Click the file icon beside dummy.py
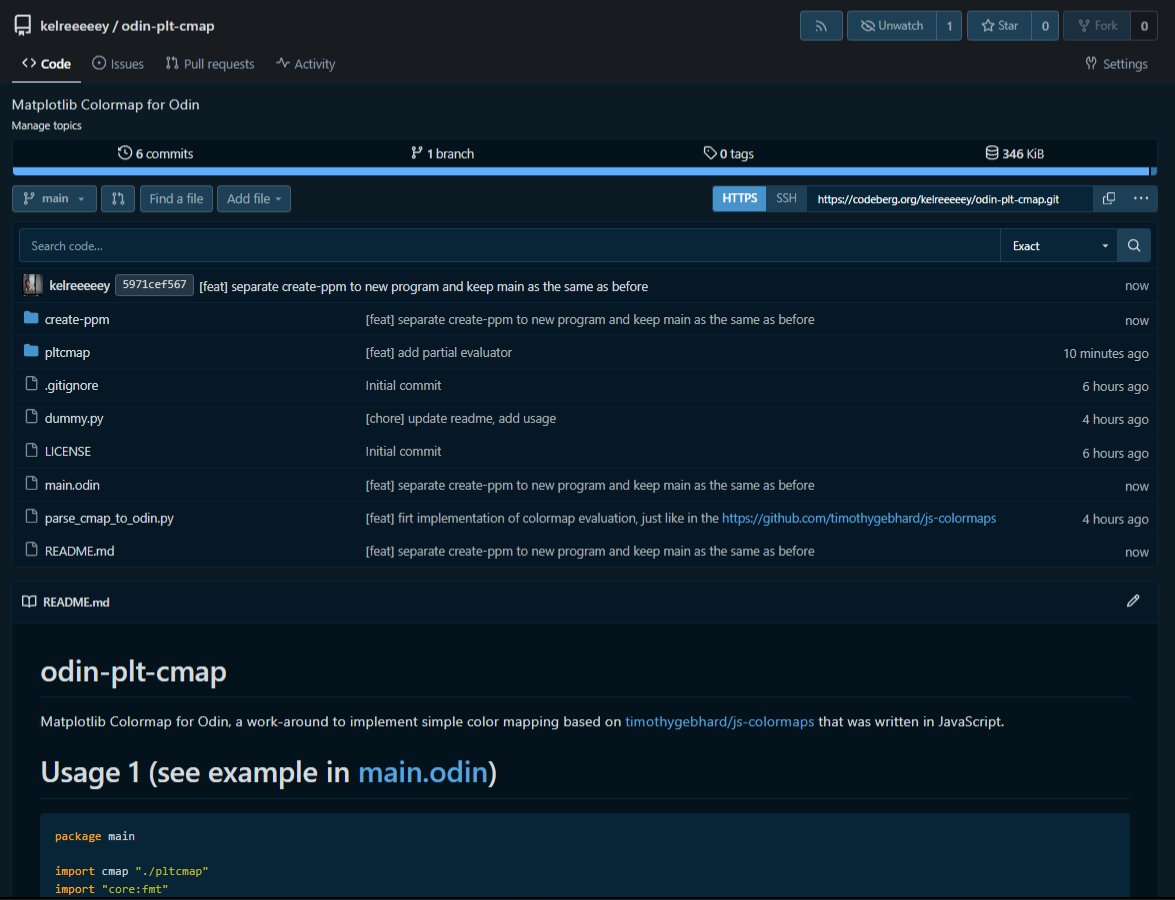This screenshot has width=1175, height=900. pos(31,417)
